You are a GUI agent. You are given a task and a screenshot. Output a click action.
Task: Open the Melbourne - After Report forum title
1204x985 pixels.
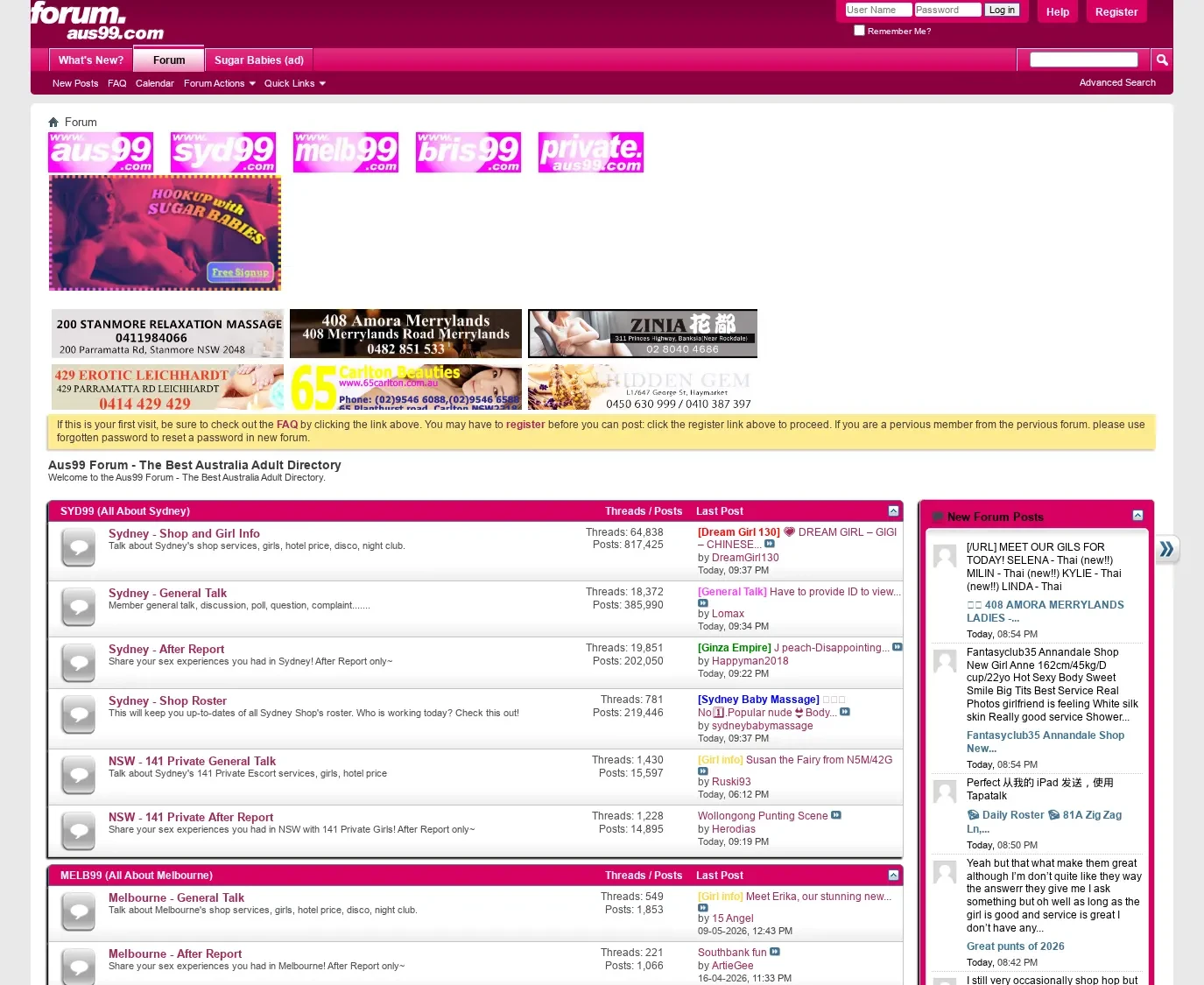(175, 953)
